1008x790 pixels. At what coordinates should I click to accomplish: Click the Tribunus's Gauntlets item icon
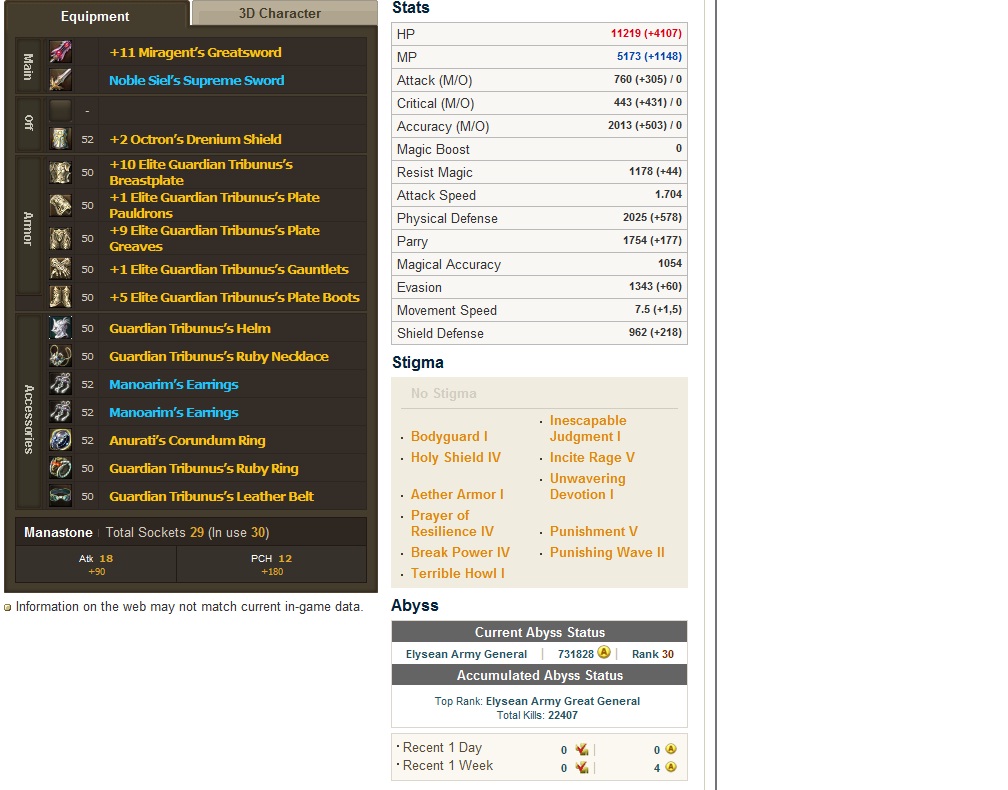60,269
